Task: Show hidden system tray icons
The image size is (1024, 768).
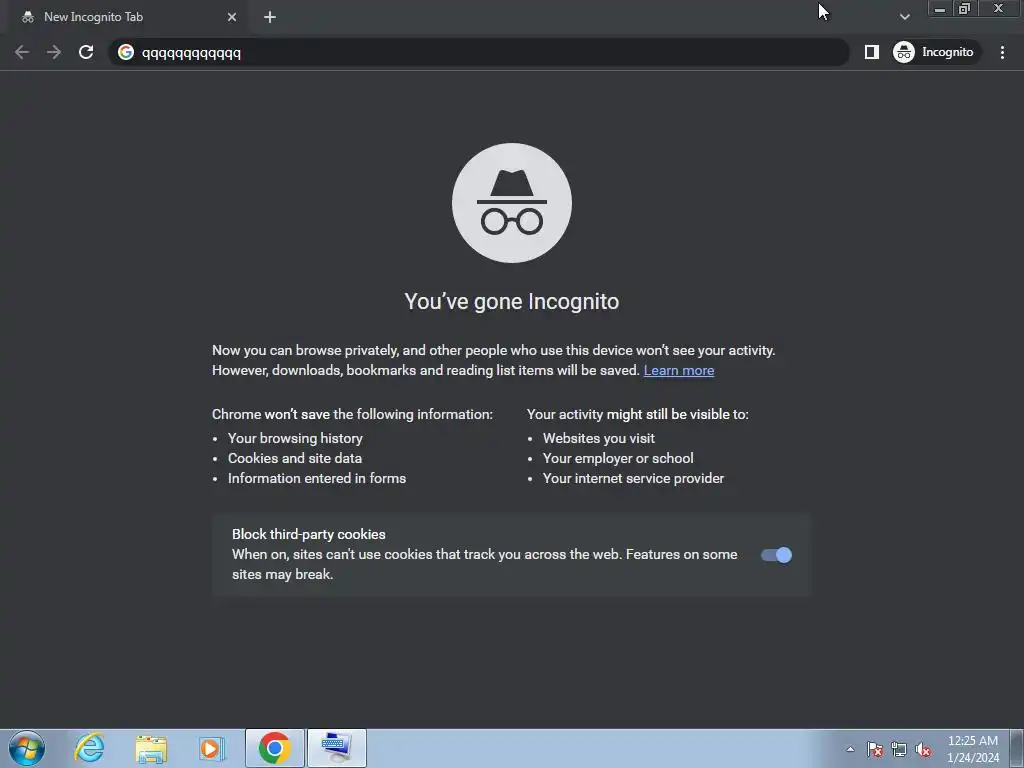Action: [850, 749]
